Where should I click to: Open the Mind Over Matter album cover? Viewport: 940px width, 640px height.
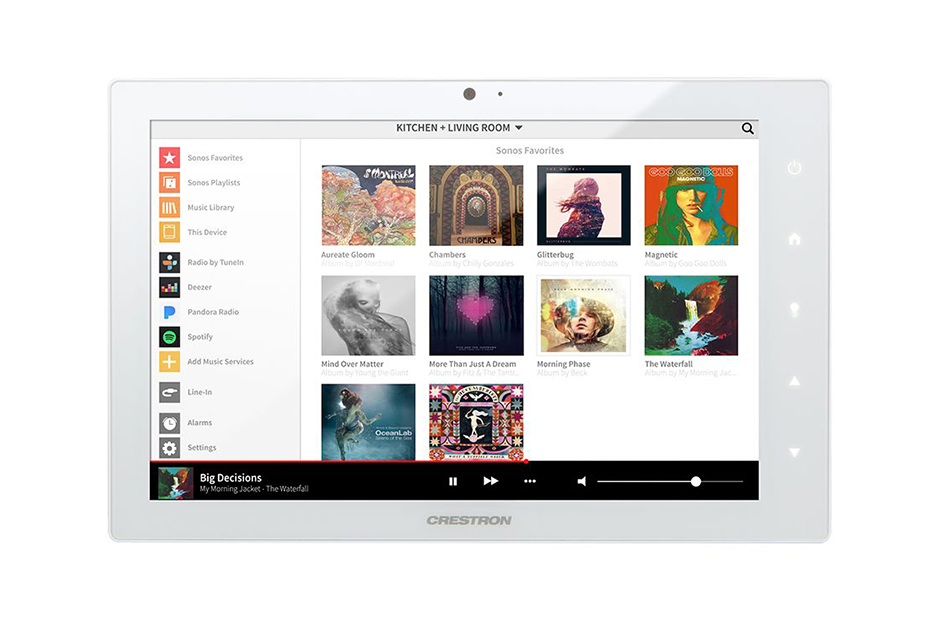(x=368, y=315)
